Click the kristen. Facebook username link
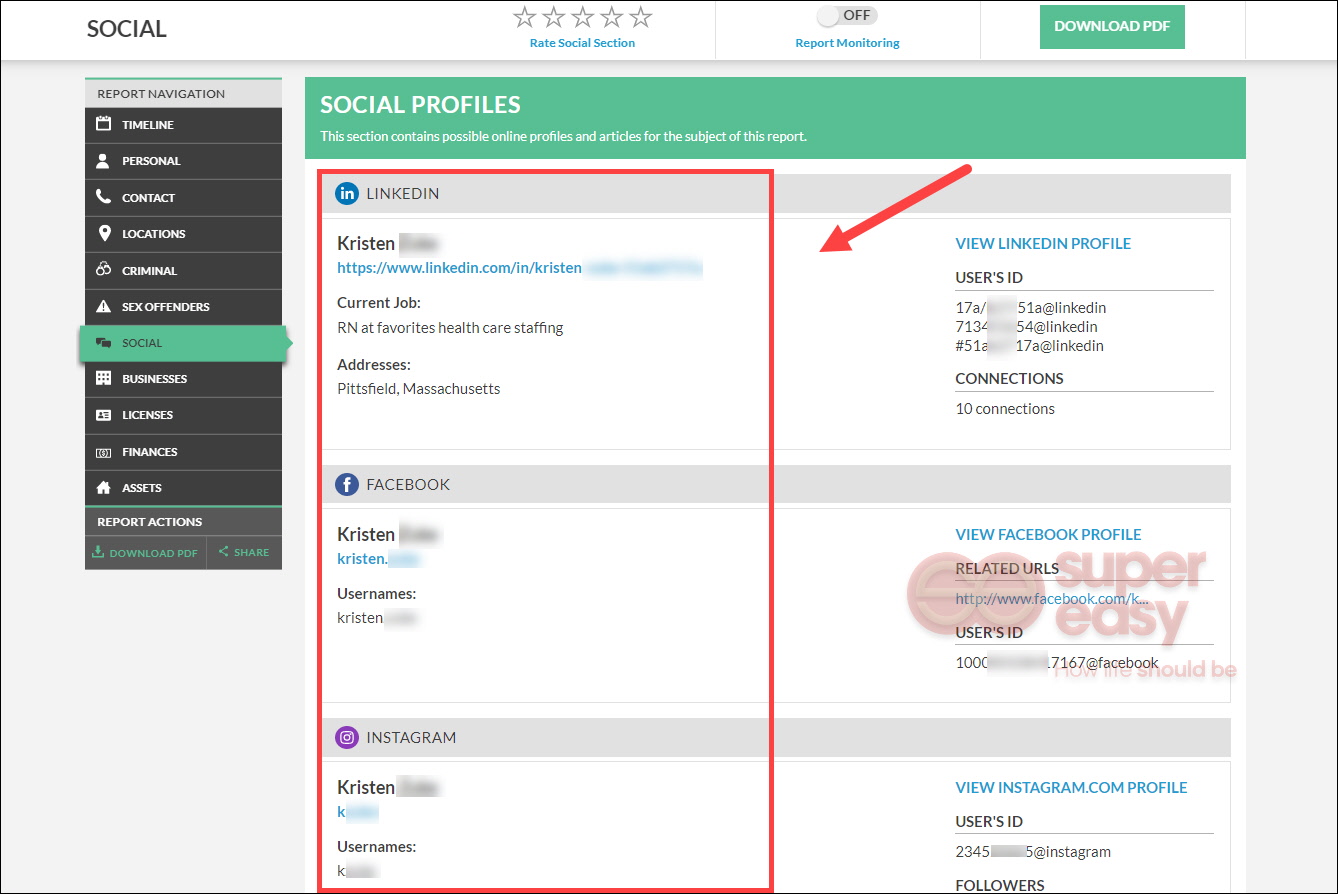 click(379, 559)
